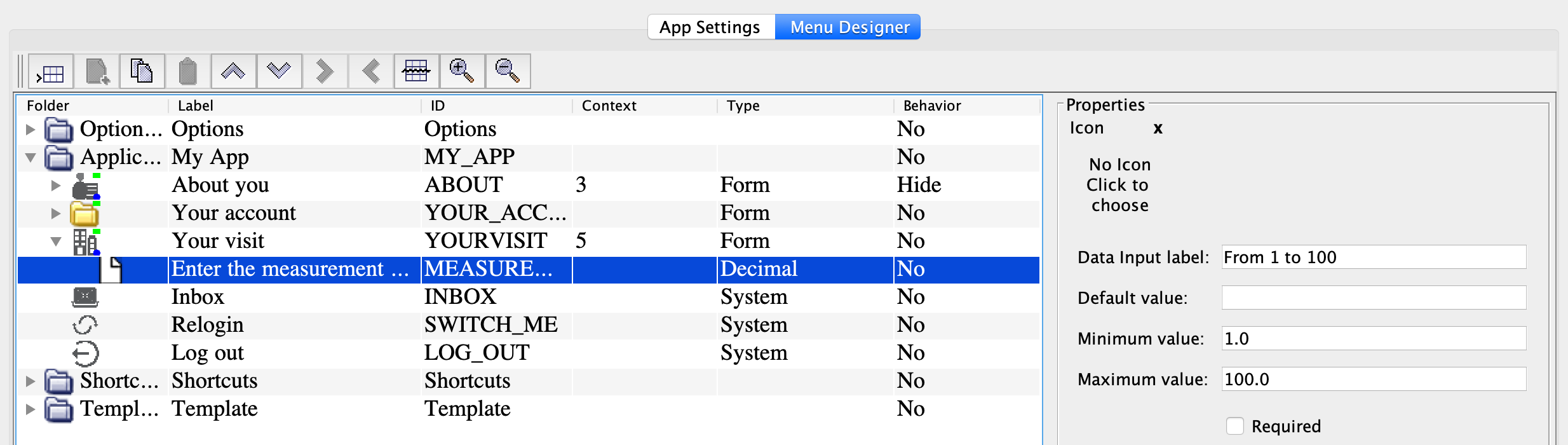Switch to the App Settings tab
The width and height of the screenshot is (1568, 445).
(710, 27)
